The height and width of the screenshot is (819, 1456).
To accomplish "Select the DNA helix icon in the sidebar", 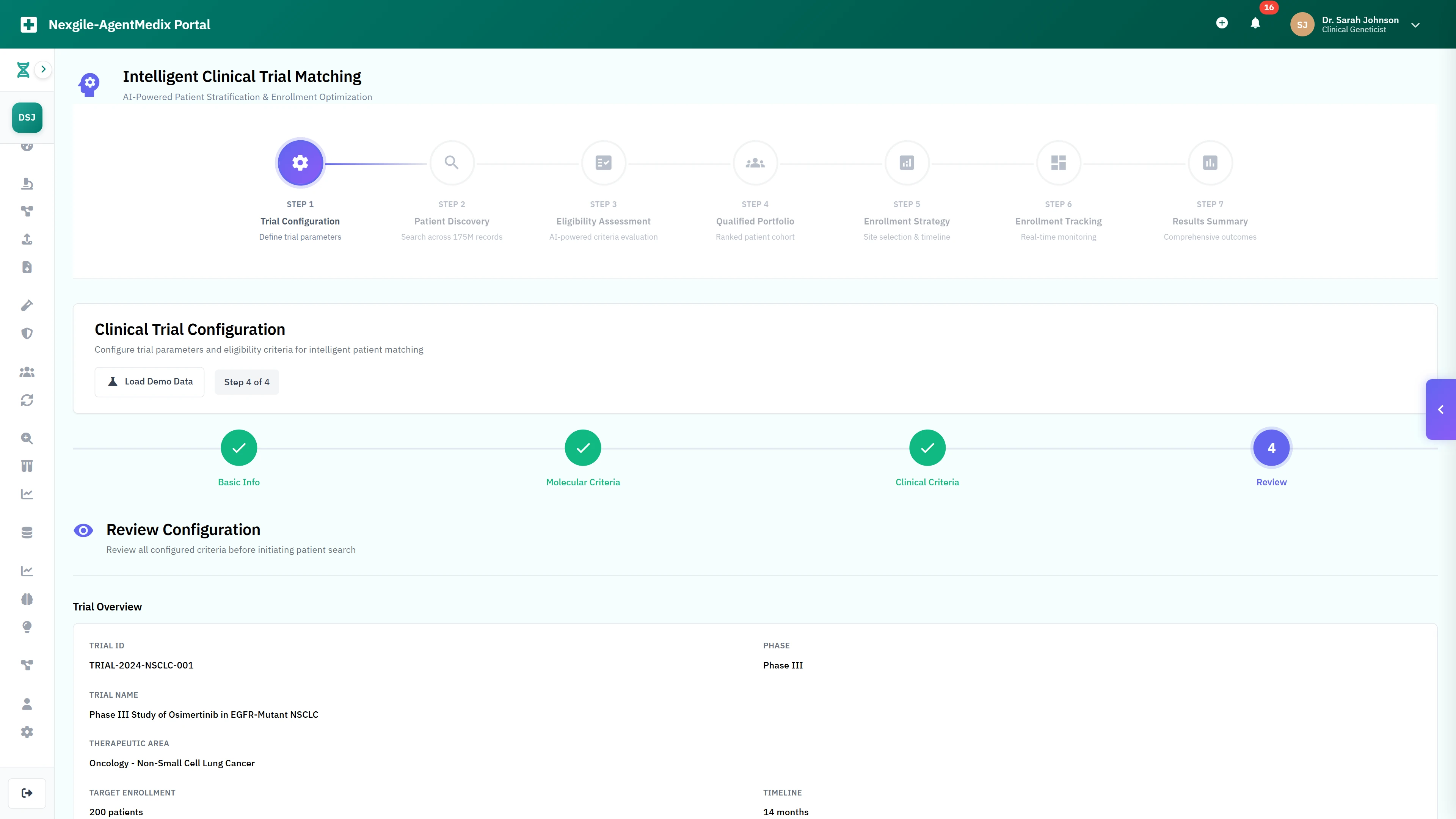I will click(23, 69).
